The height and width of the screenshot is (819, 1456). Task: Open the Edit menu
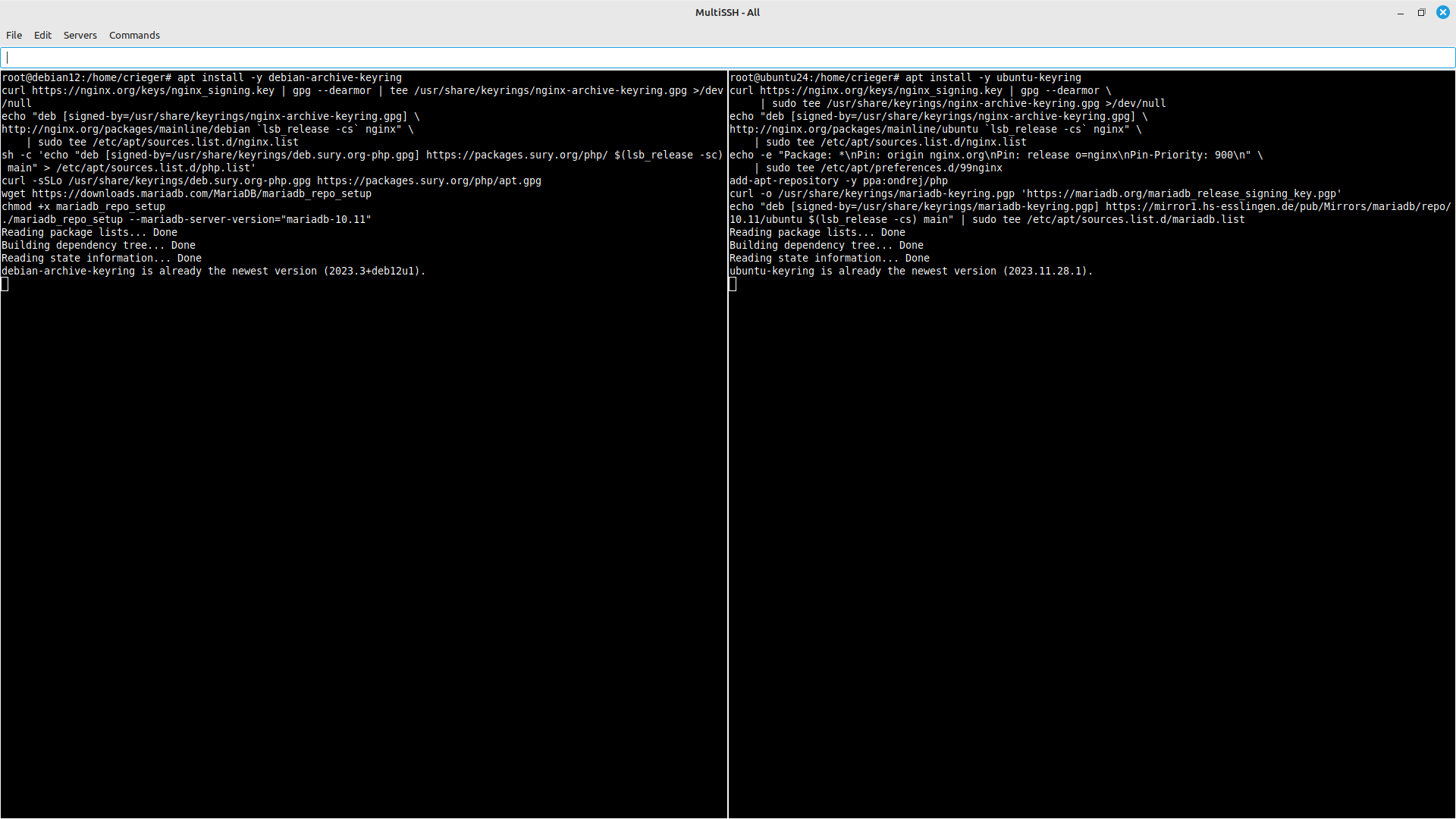(x=42, y=35)
